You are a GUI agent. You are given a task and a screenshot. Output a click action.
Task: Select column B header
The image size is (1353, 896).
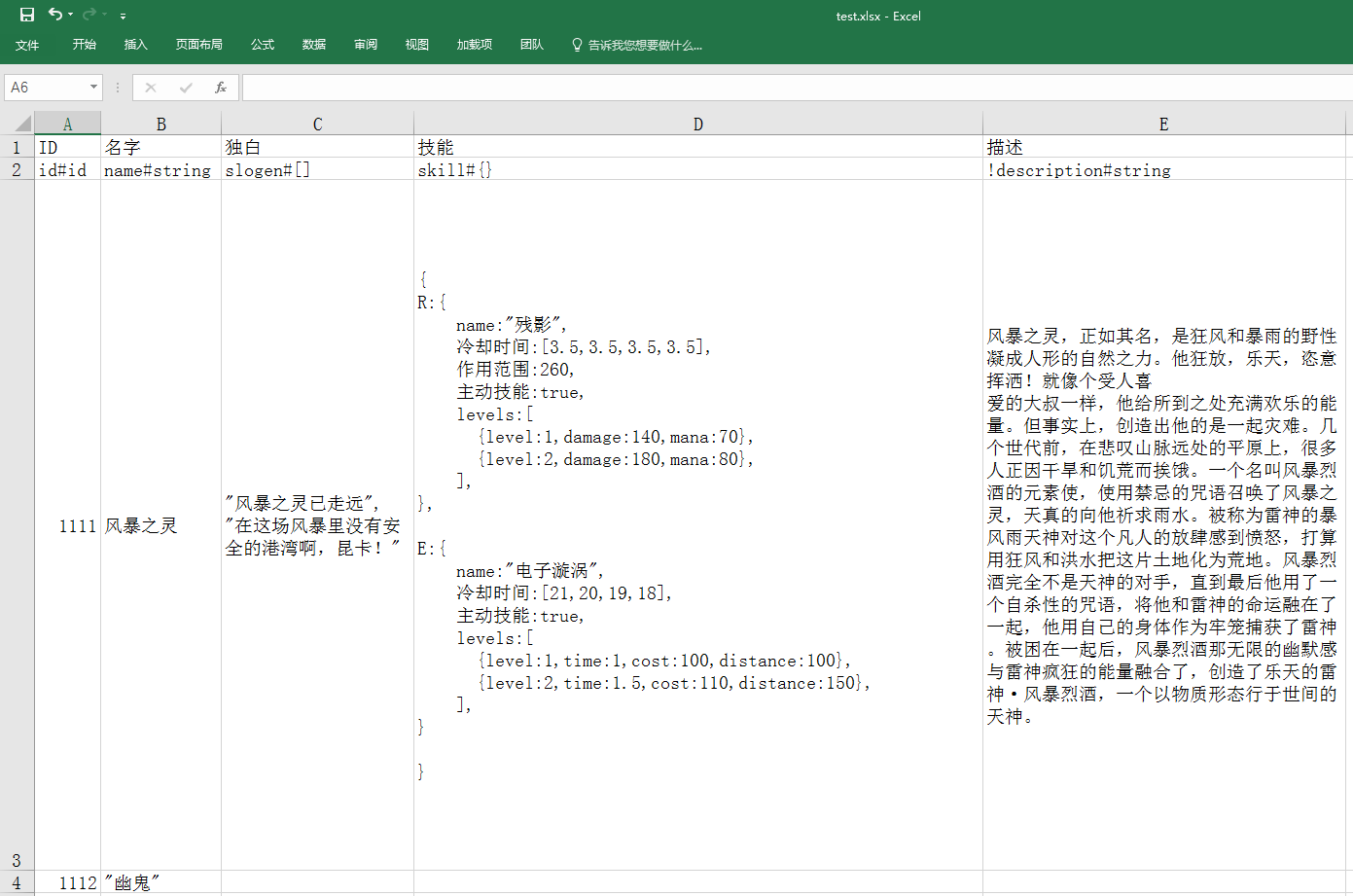coord(161,124)
